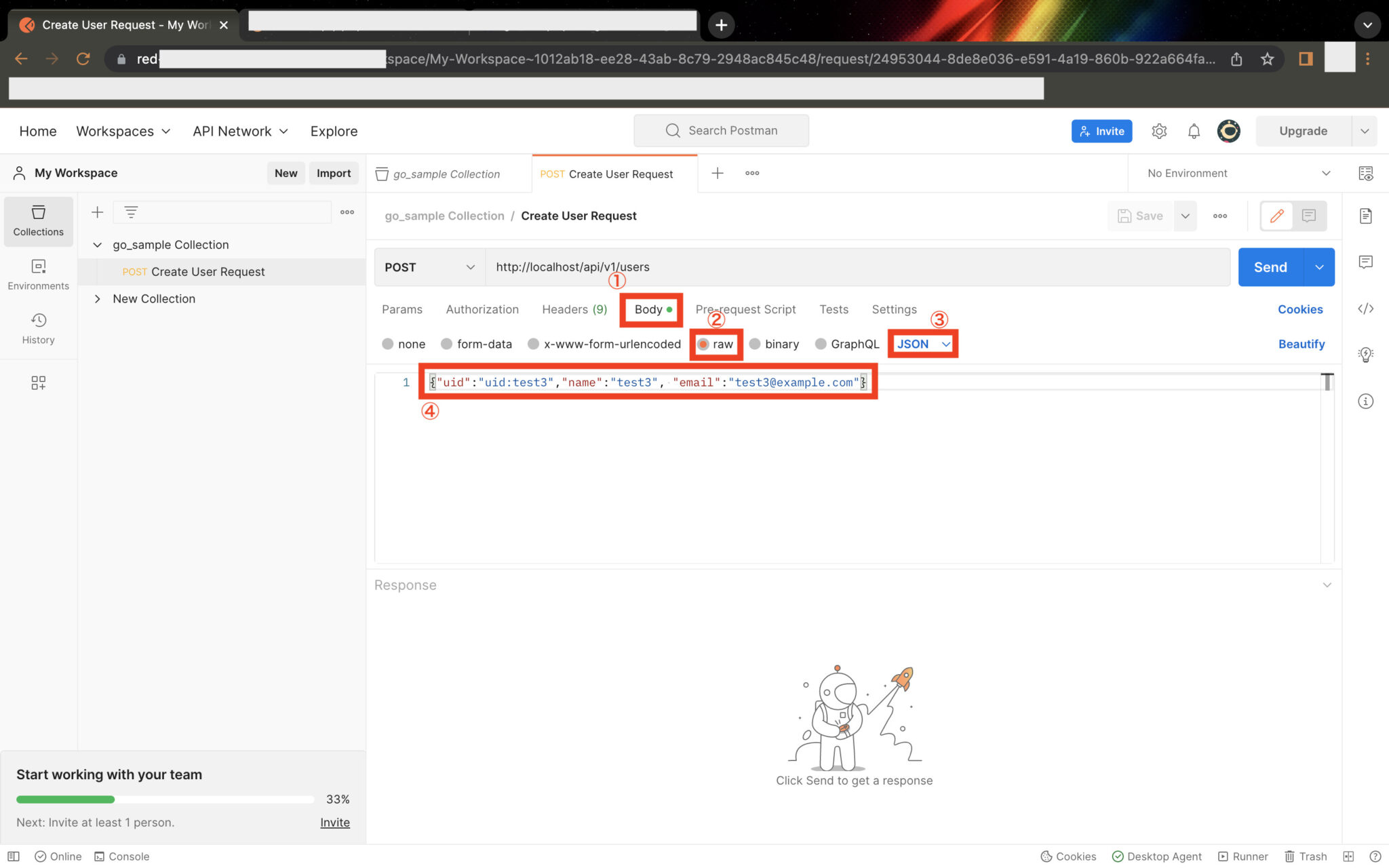The image size is (1389, 868).
Task: Open the request info icon
Action: [1365, 401]
